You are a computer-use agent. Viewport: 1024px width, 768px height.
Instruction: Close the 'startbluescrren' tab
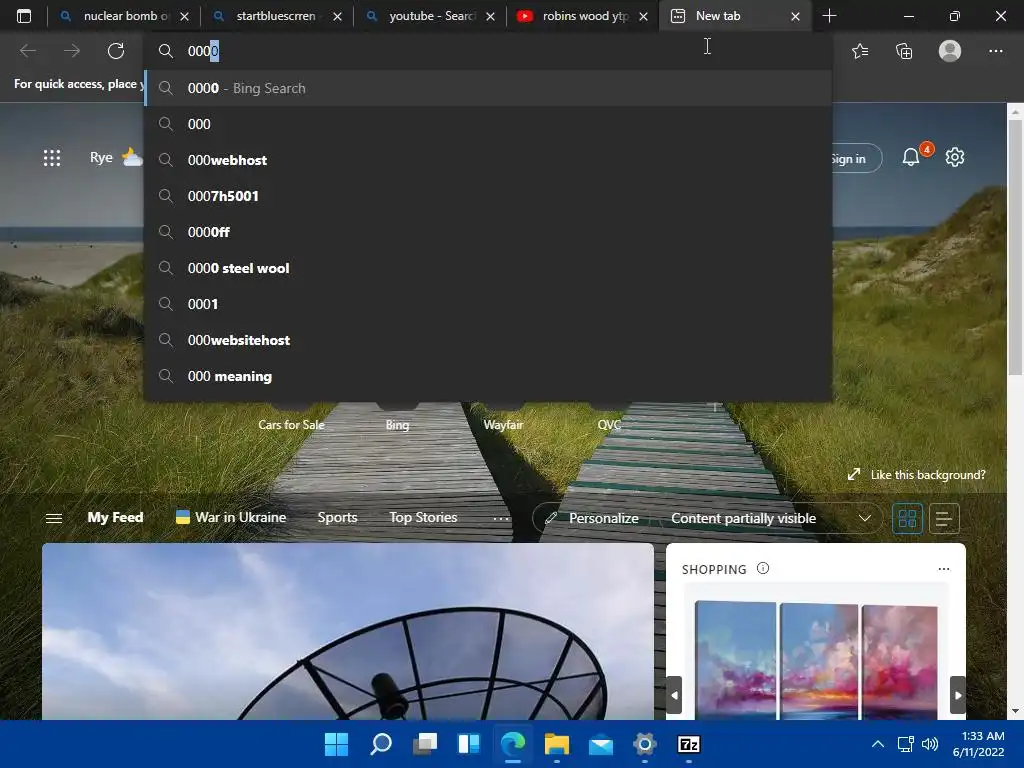tap(337, 16)
